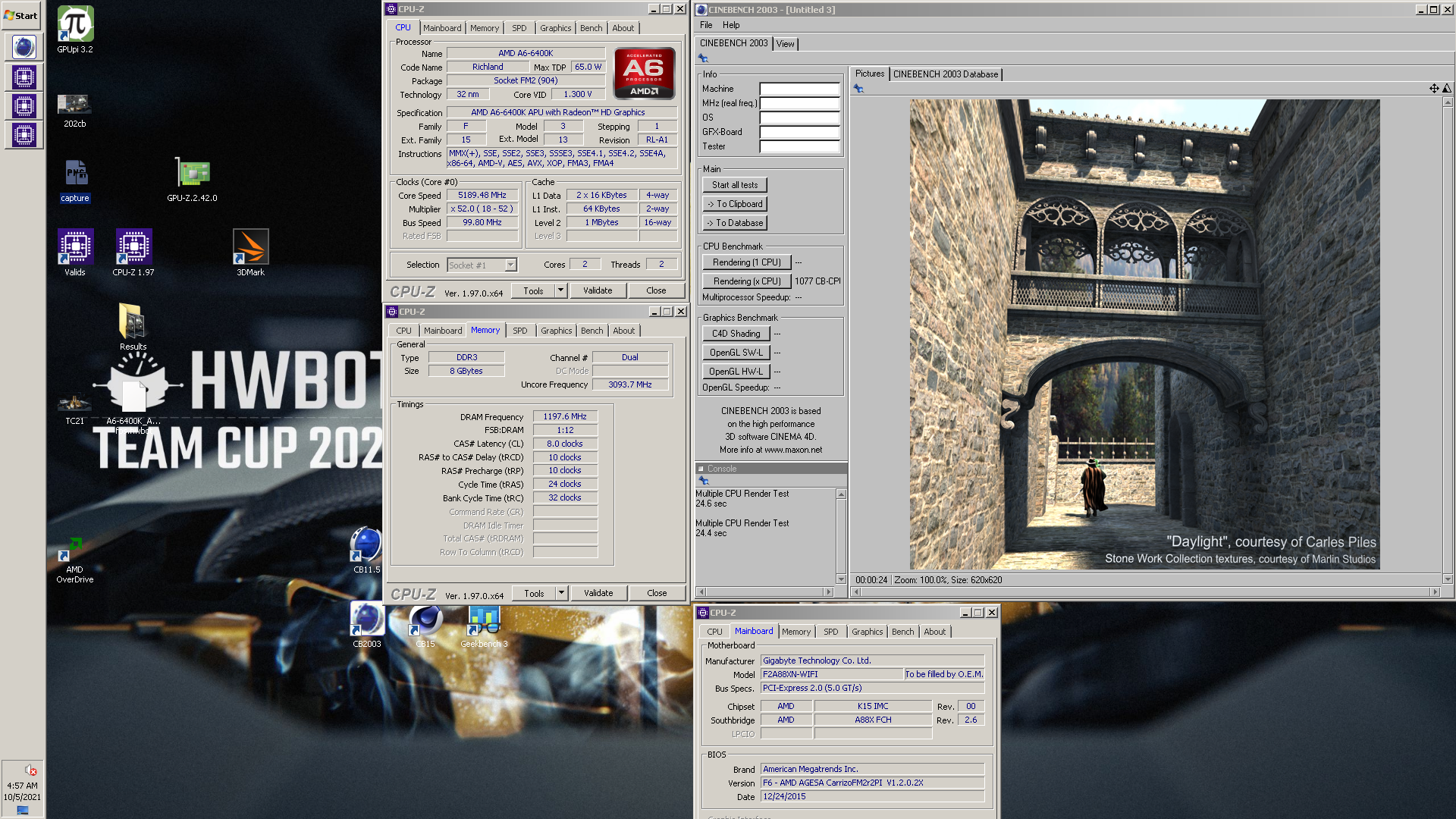
Task: Switch to CINEBENCH 2003 Database tab
Action: click(x=945, y=74)
